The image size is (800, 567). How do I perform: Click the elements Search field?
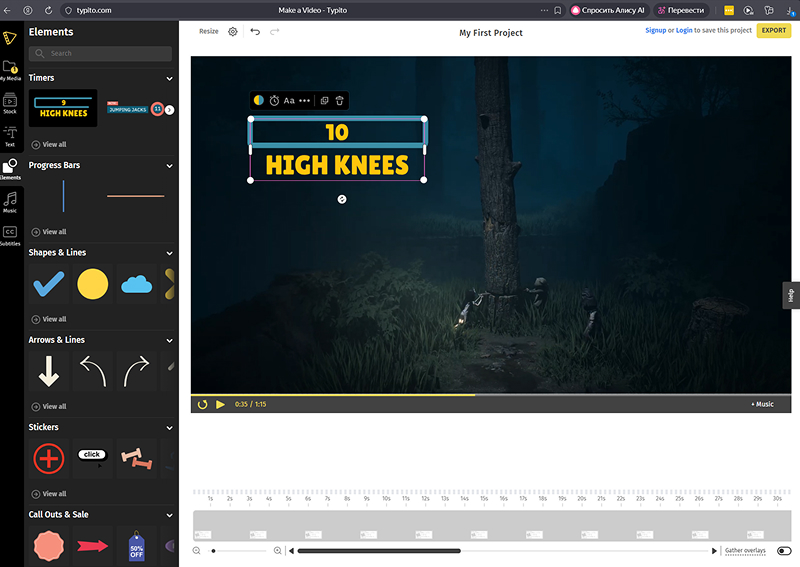click(100, 53)
